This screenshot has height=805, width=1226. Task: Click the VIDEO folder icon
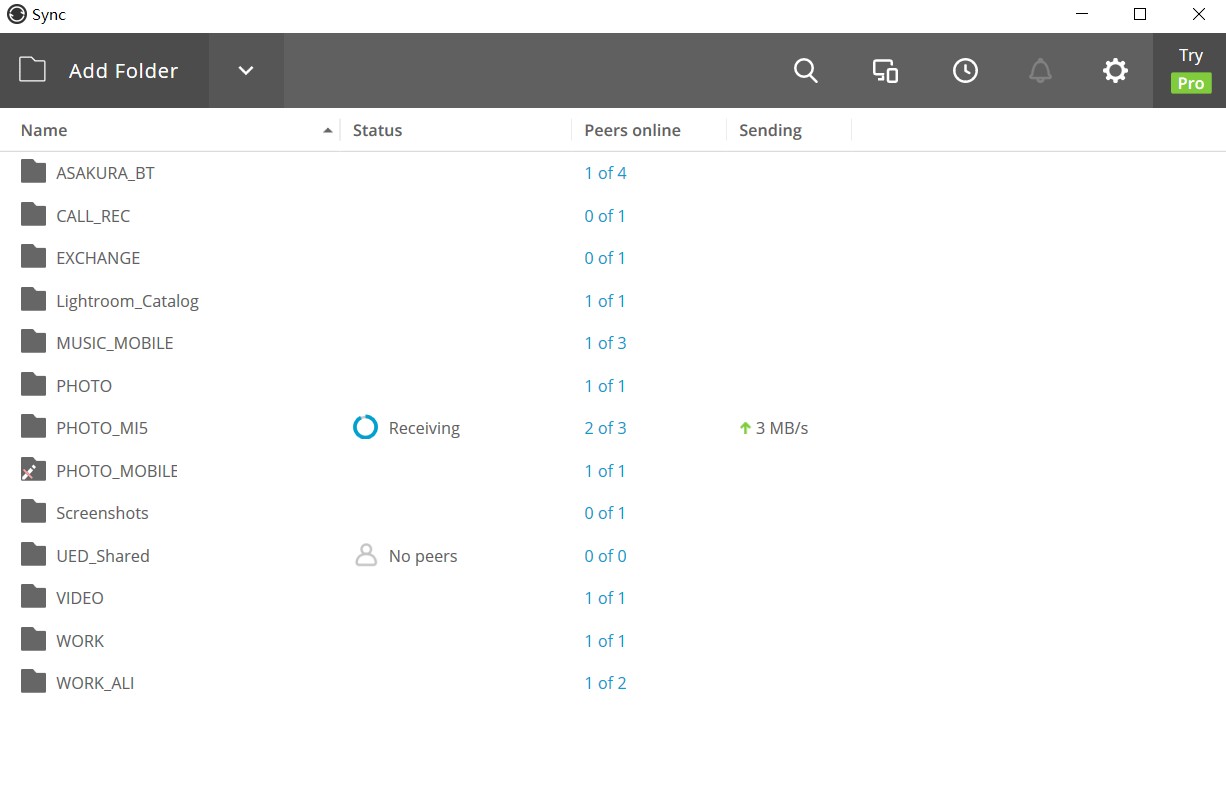[34, 597]
